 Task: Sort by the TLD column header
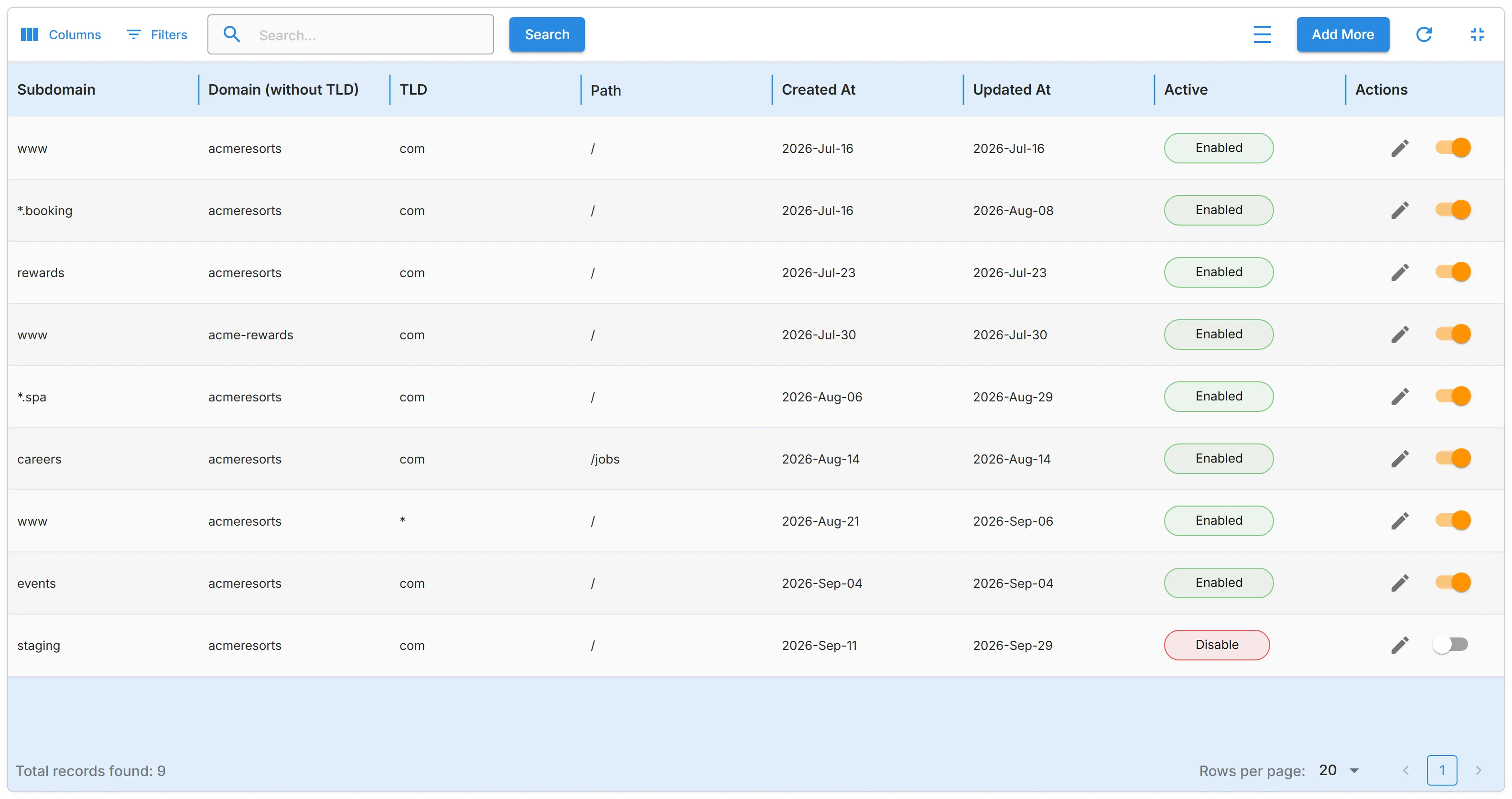coord(413,89)
